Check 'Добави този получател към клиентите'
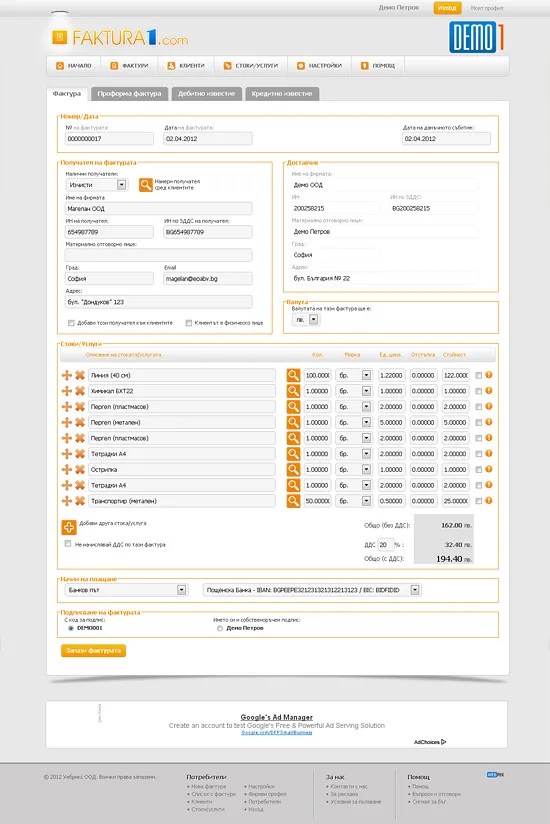This screenshot has width=550, height=824. (x=71, y=323)
